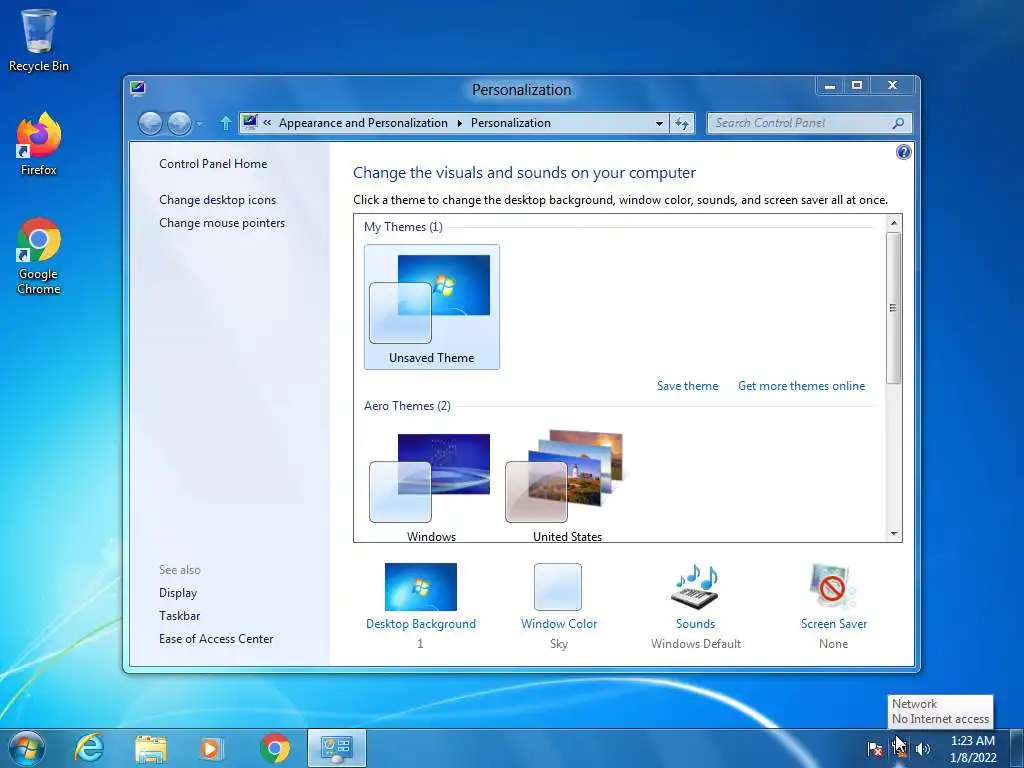Expand the address bar history dropdown
Image resolution: width=1024 pixels, height=768 pixels.
(659, 123)
